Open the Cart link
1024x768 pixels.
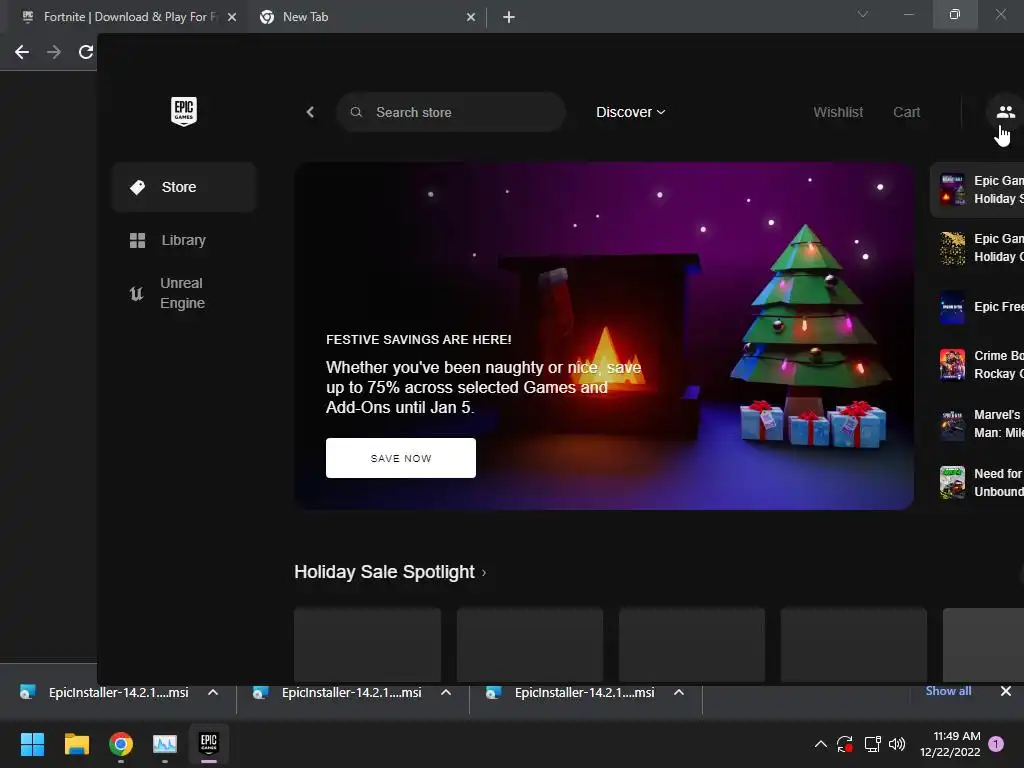pyautogui.click(x=906, y=112)
